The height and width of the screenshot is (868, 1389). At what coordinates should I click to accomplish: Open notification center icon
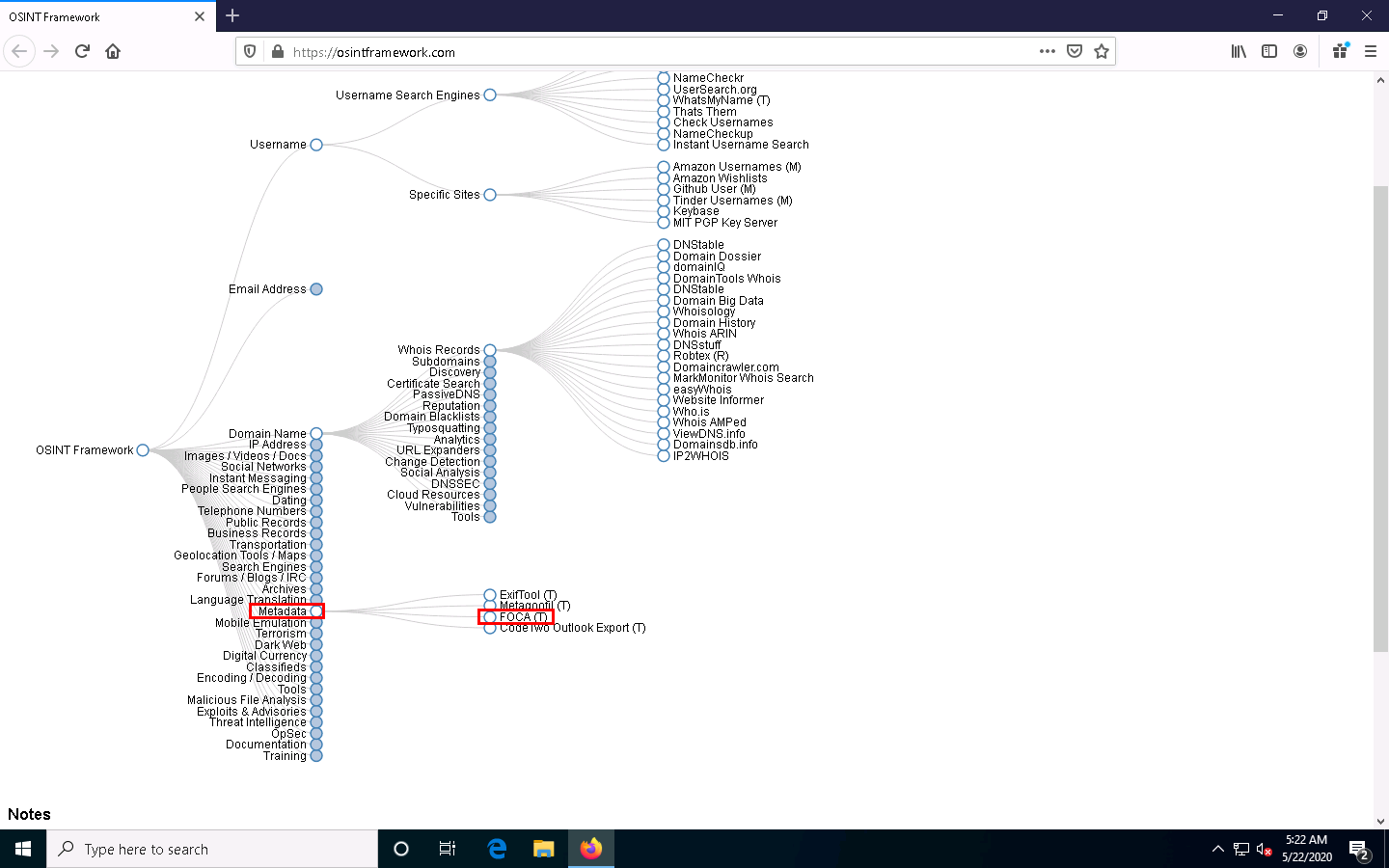(x=1359, y=851)
